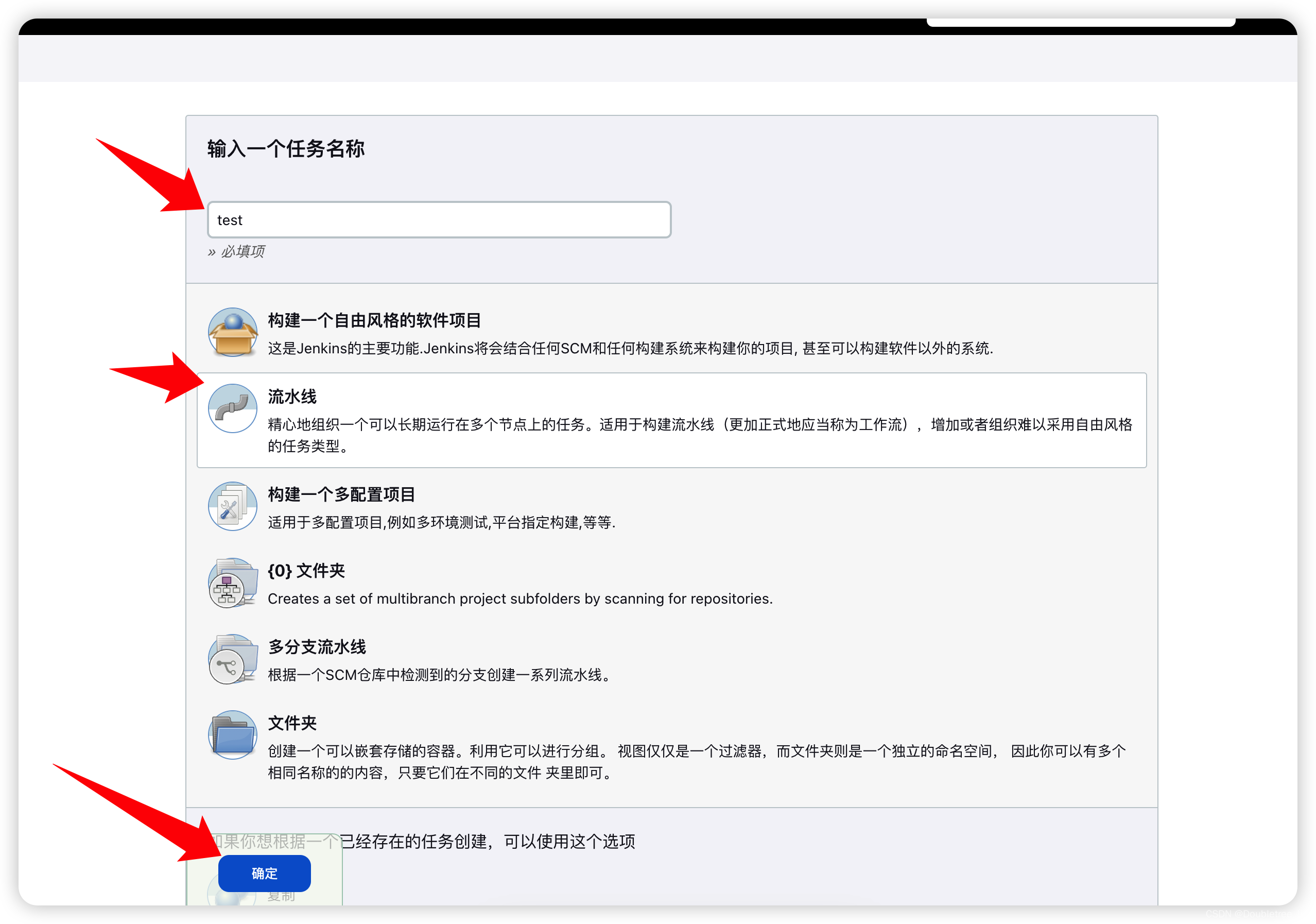Click the Pipeline pipe icon

click(232, 408)
